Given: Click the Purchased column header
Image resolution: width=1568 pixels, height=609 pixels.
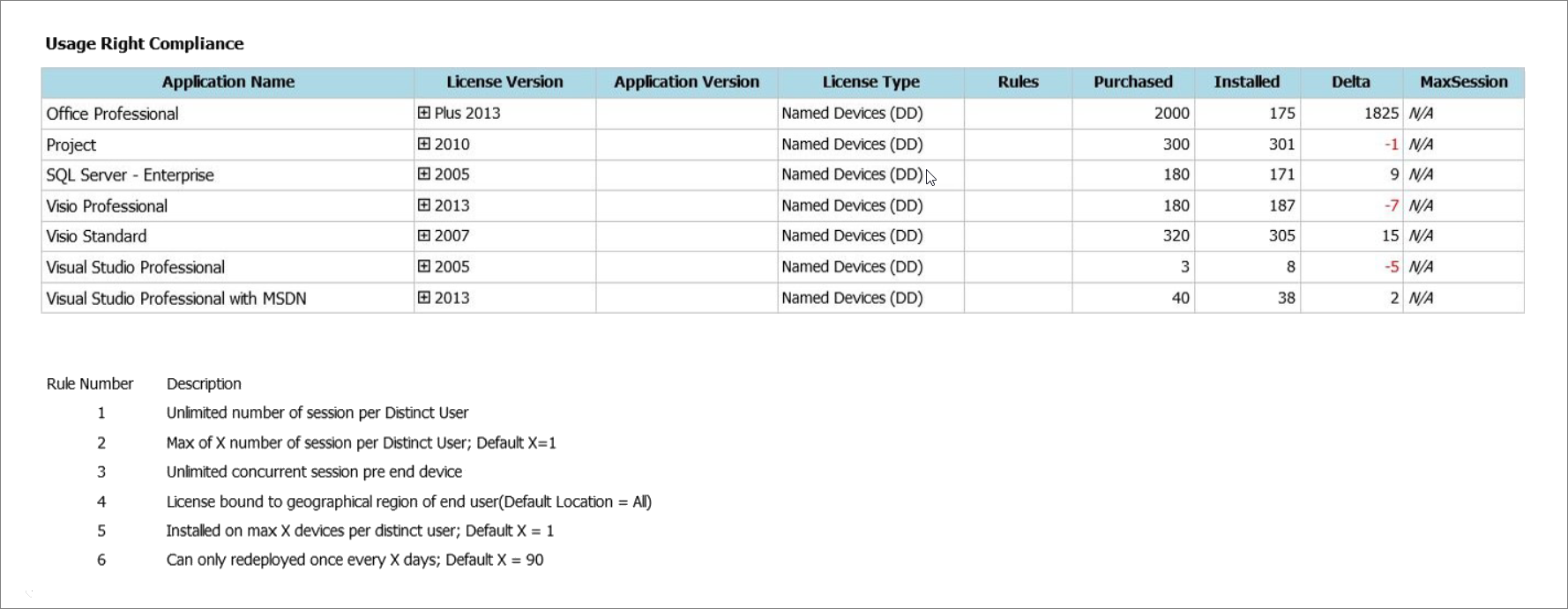Looking at the screenshot, I should click(x=1133, y=82).
